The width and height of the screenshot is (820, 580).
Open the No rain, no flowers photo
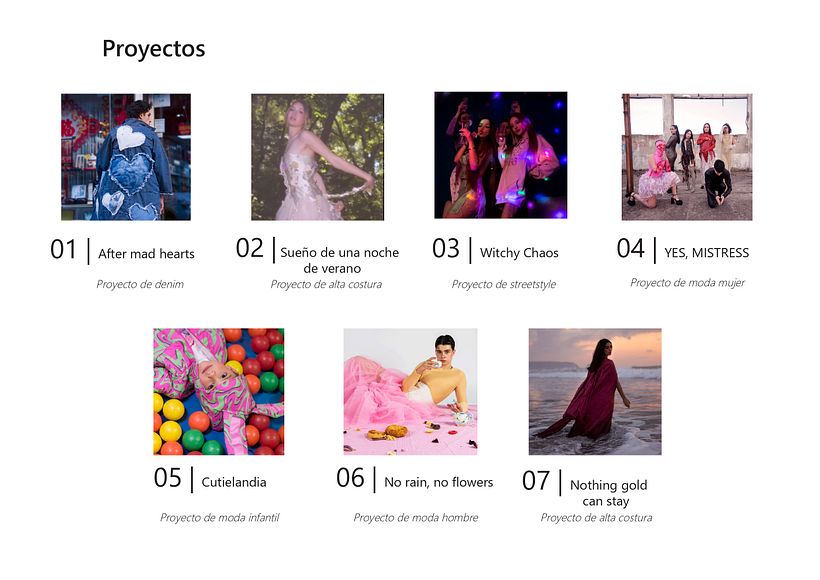410,391
